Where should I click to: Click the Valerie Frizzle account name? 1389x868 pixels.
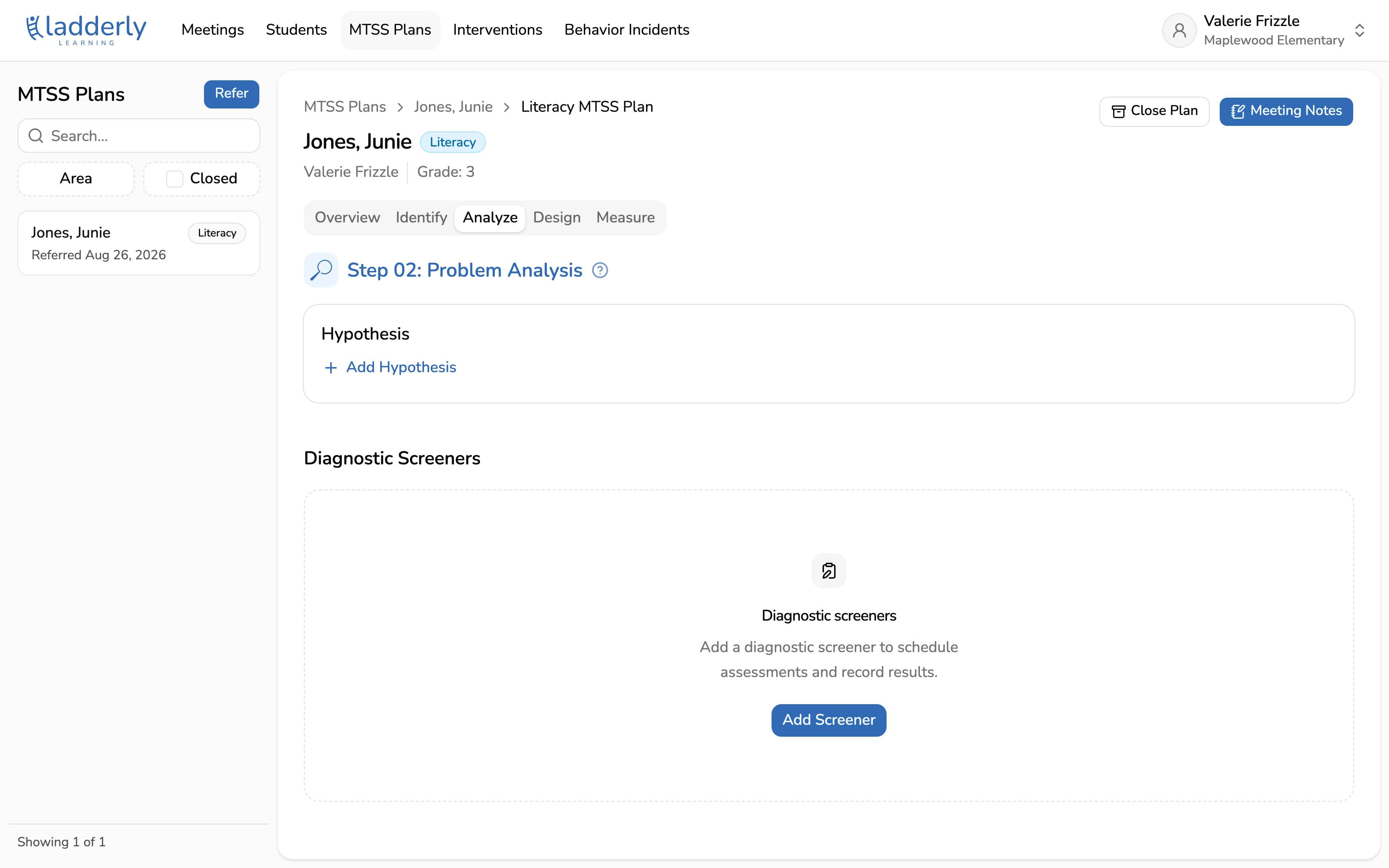click(1251, 21)
